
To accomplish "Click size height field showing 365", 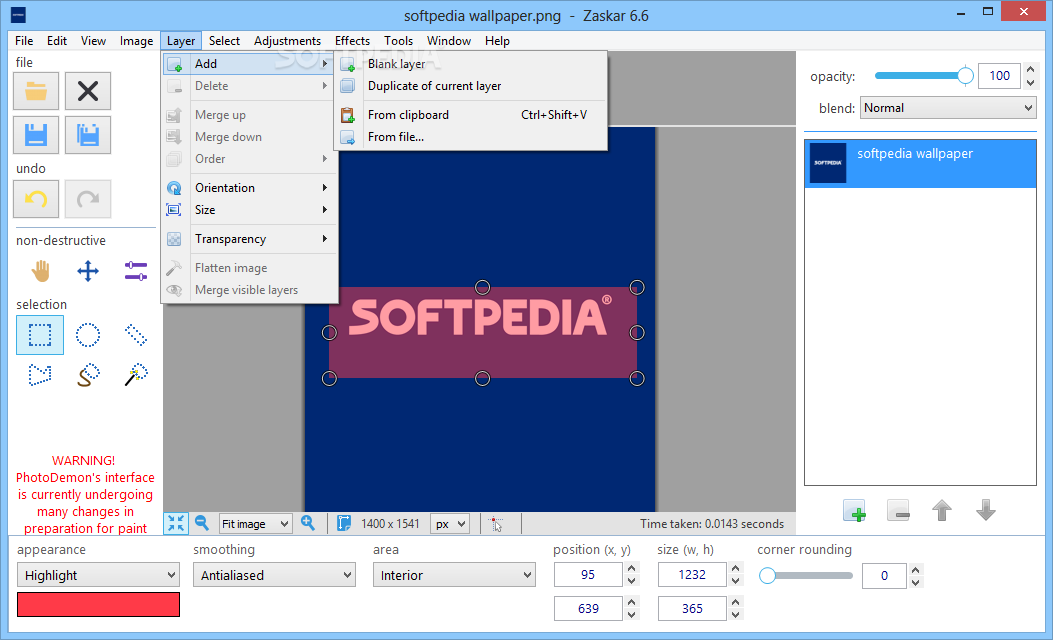I will click(692, 608).
